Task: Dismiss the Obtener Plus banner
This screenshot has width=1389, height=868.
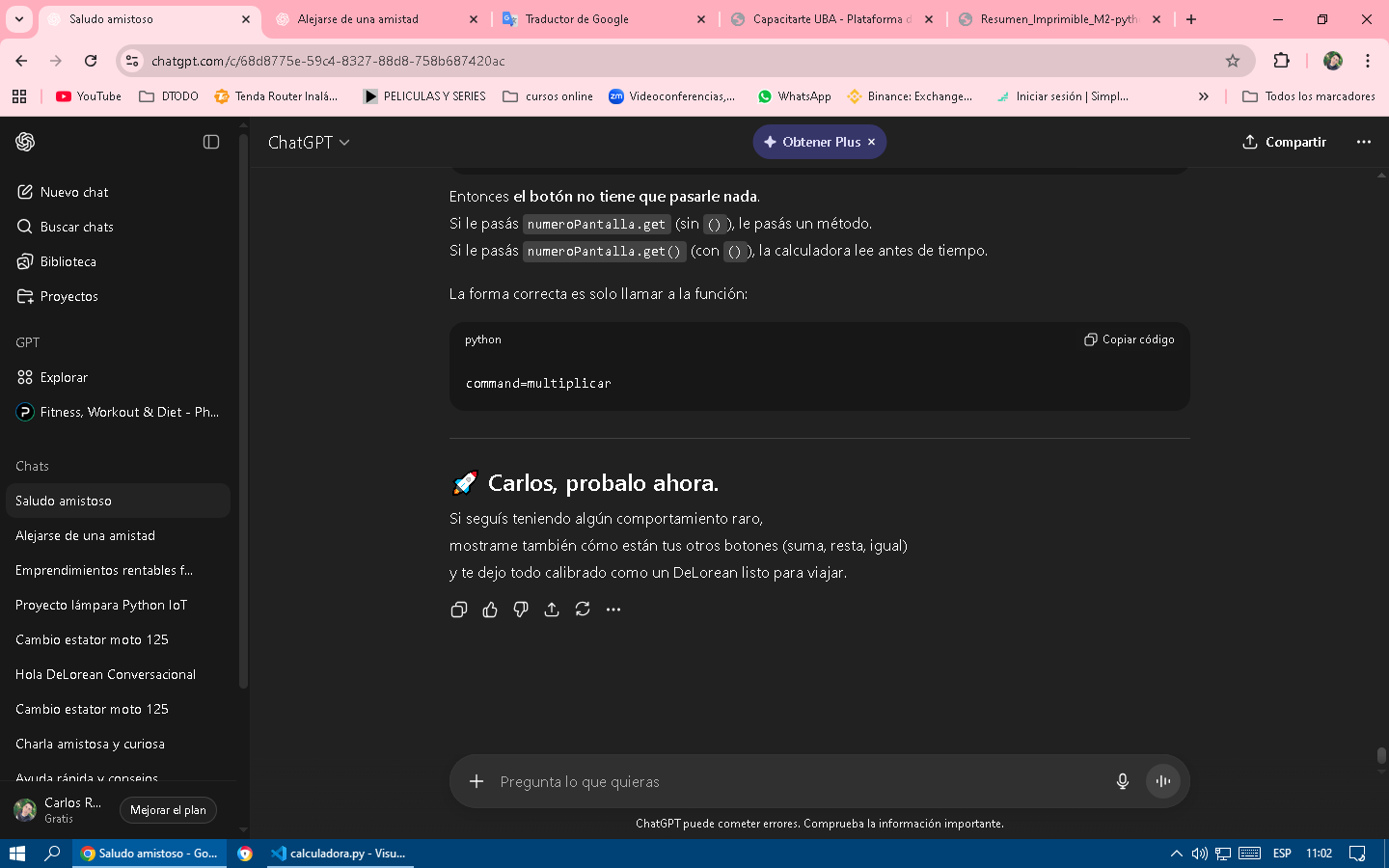Action: click(872, 142)
